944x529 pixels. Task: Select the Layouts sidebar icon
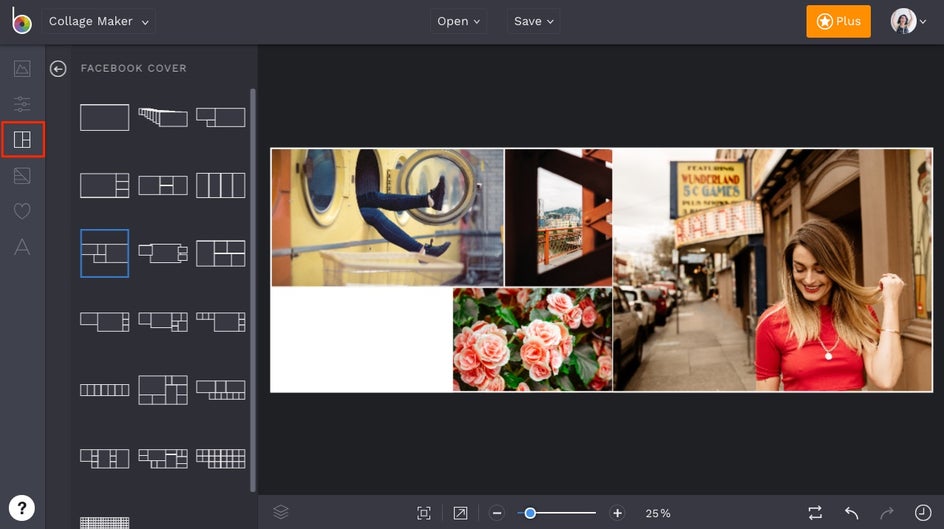22,140
